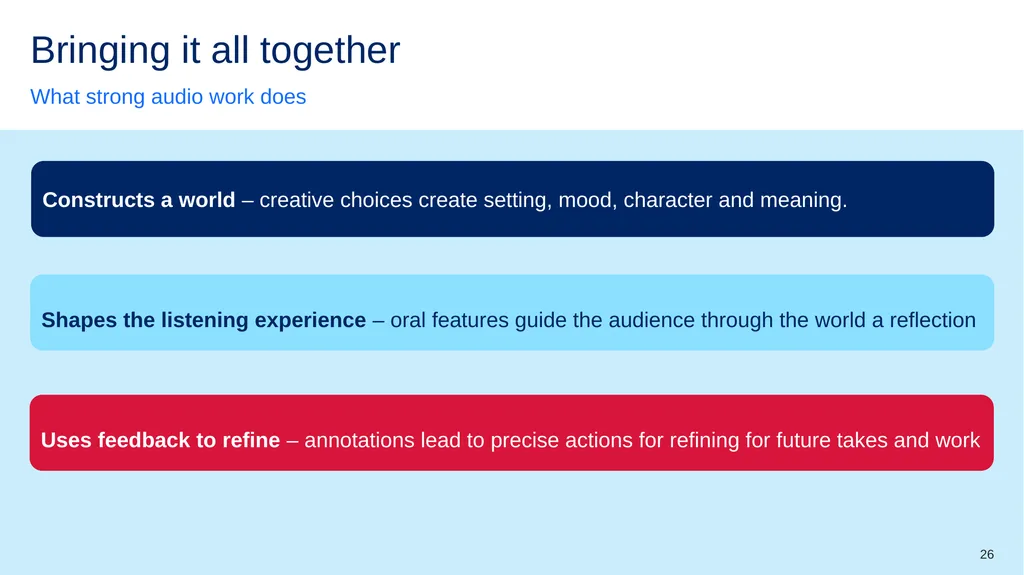Click the red 'Uses feedback to refine' box

[512, 433]
